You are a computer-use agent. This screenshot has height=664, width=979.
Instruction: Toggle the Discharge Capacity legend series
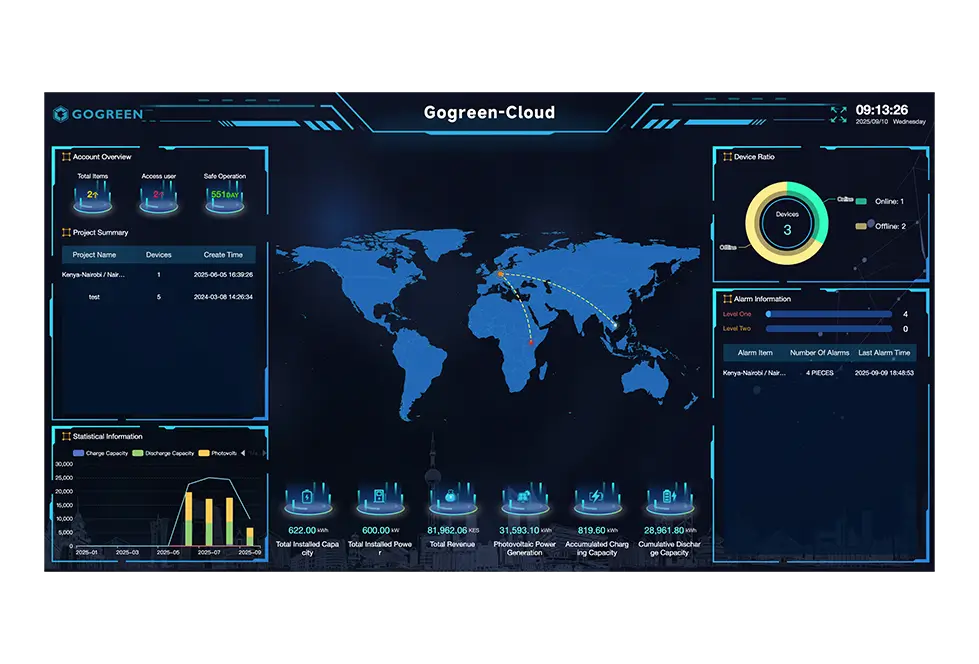click(x=163, y=453)
